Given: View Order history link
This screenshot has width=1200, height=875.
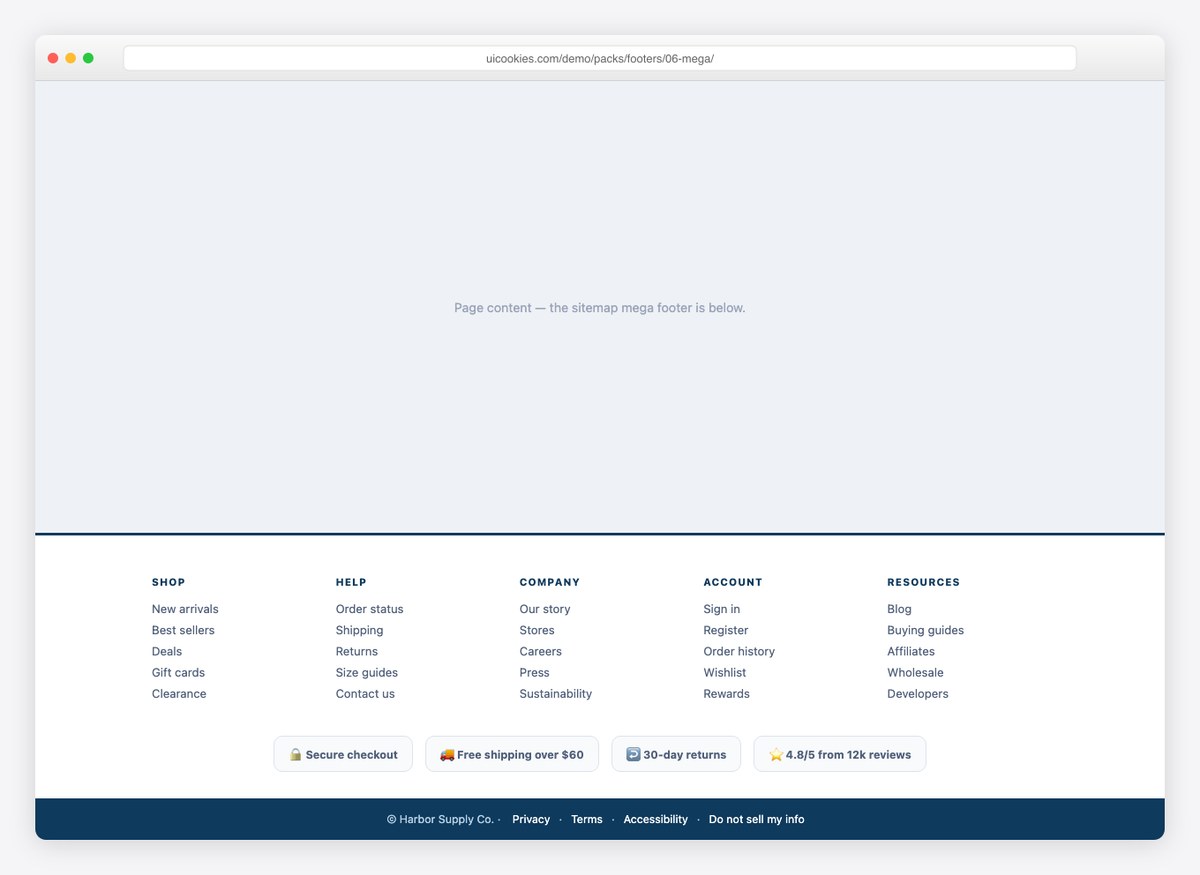Looking at the screenshot, I should point(739,651).
